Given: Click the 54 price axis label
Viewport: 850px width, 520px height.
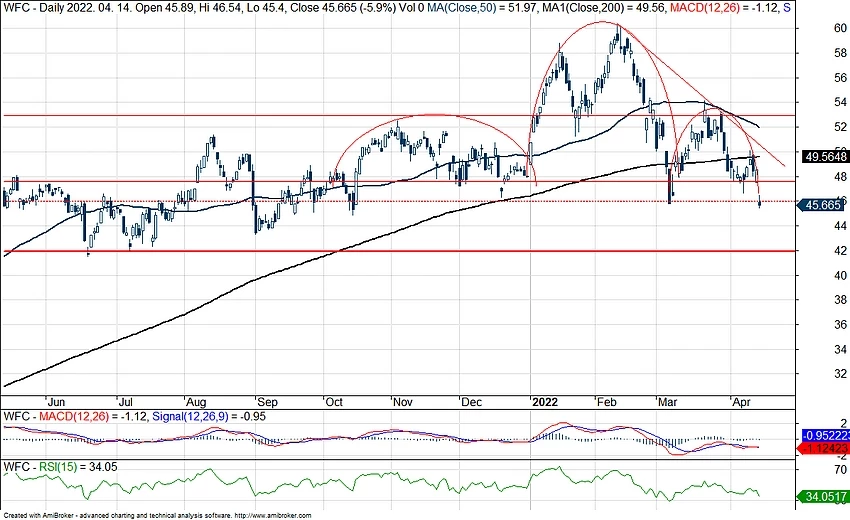Looking at the screenshot, I should click(840, 102).
